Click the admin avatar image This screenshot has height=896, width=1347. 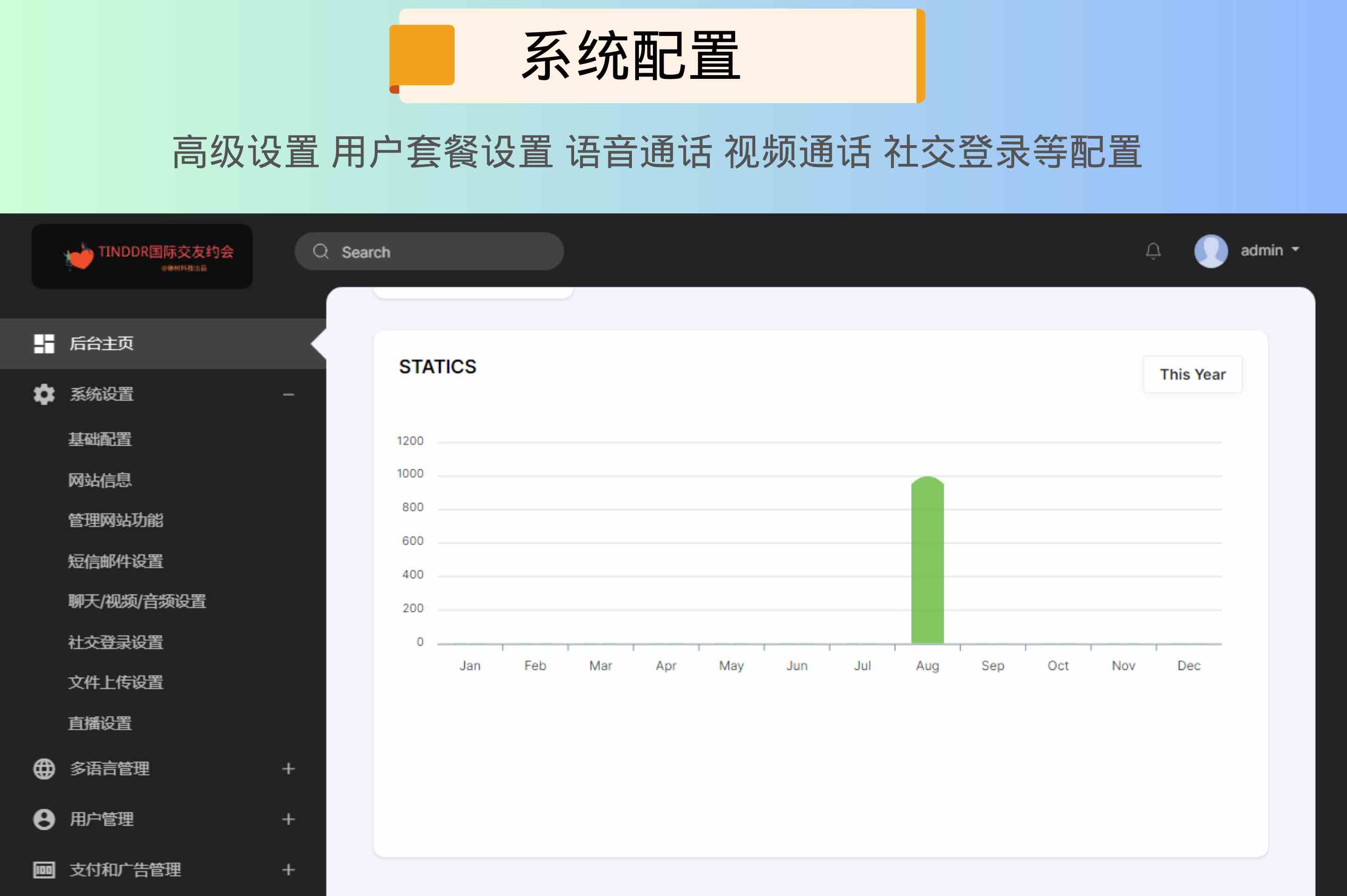click(1210, 251)
